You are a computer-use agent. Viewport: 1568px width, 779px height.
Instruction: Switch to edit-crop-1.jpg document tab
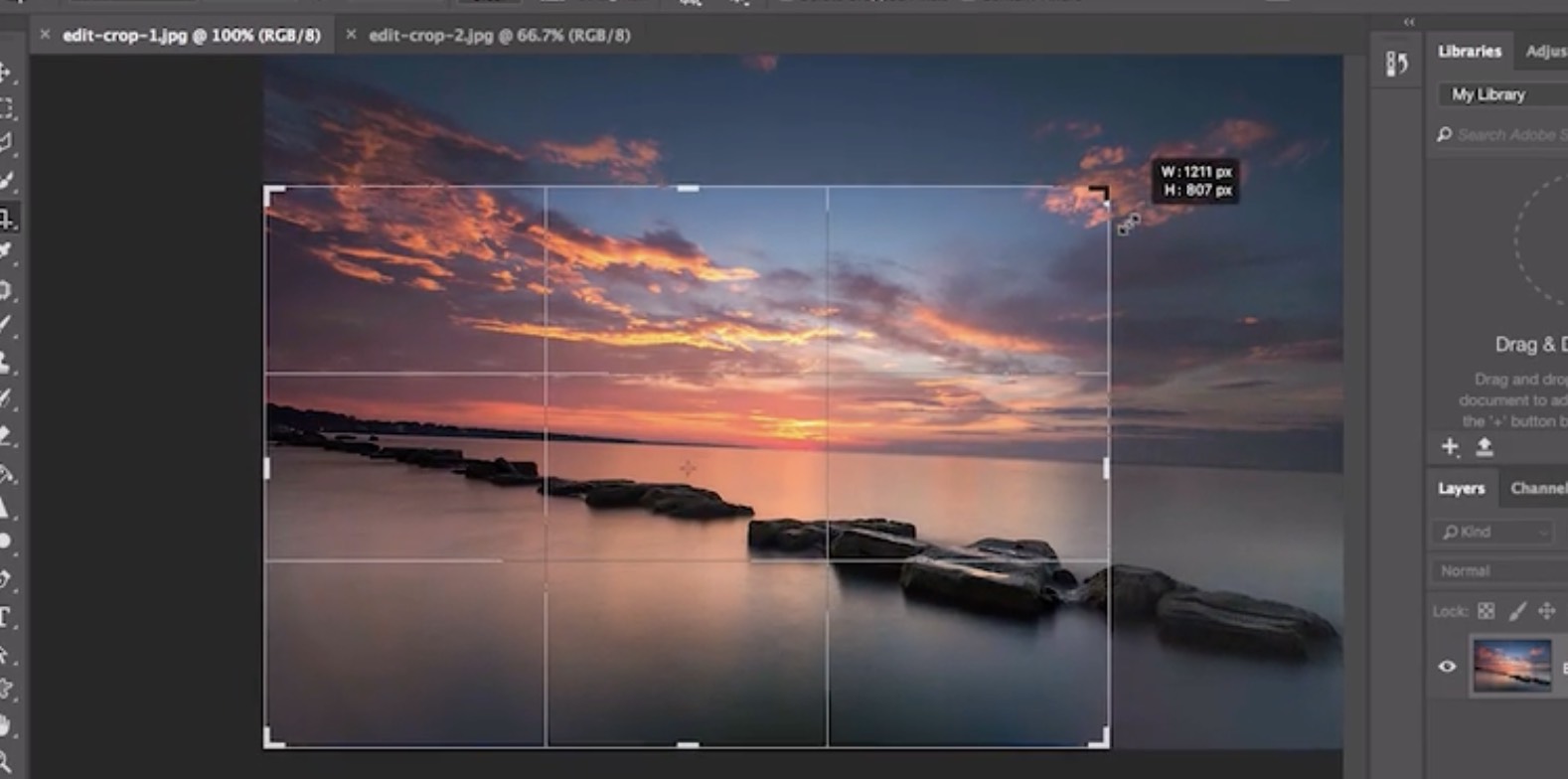191,35
